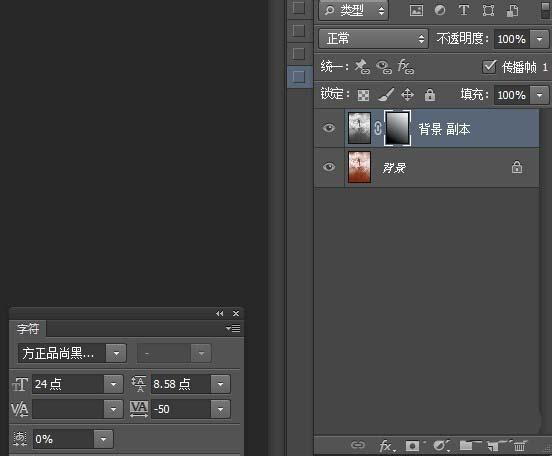Open the 方正品尚黑 font family dropdown
The width and height of the screenshot is (552, 456).
point(72,353)
